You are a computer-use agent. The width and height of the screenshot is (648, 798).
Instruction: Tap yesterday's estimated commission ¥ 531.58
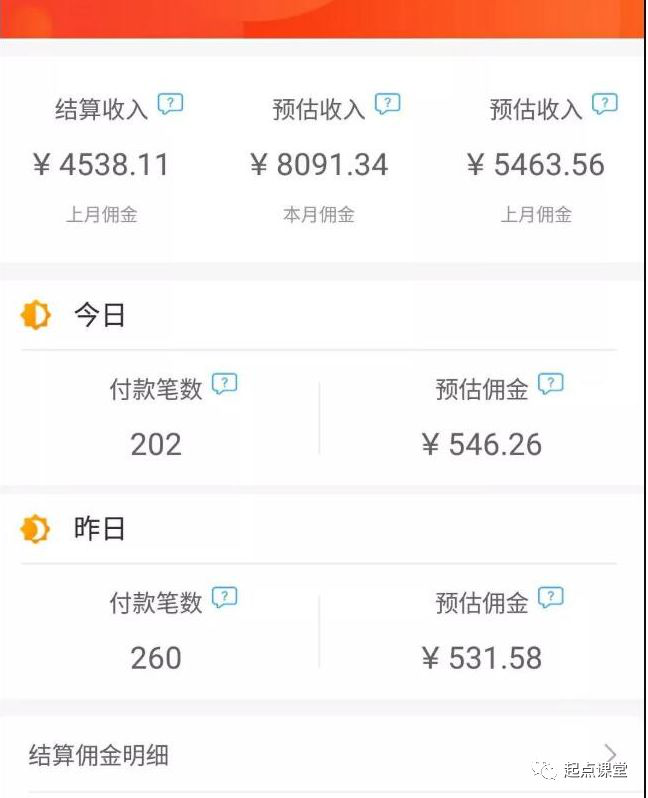tap(482, 658)
